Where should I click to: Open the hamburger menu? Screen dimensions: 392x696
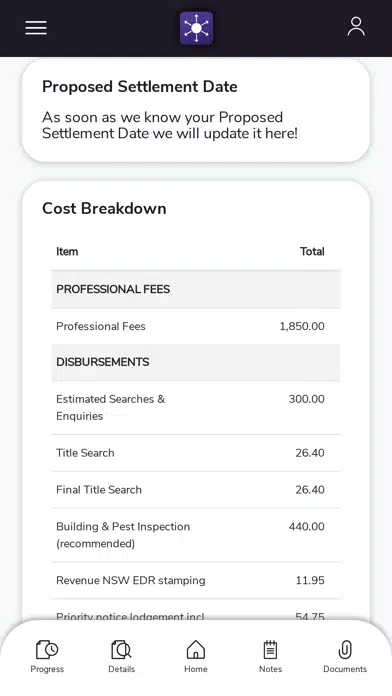point(36,28)
